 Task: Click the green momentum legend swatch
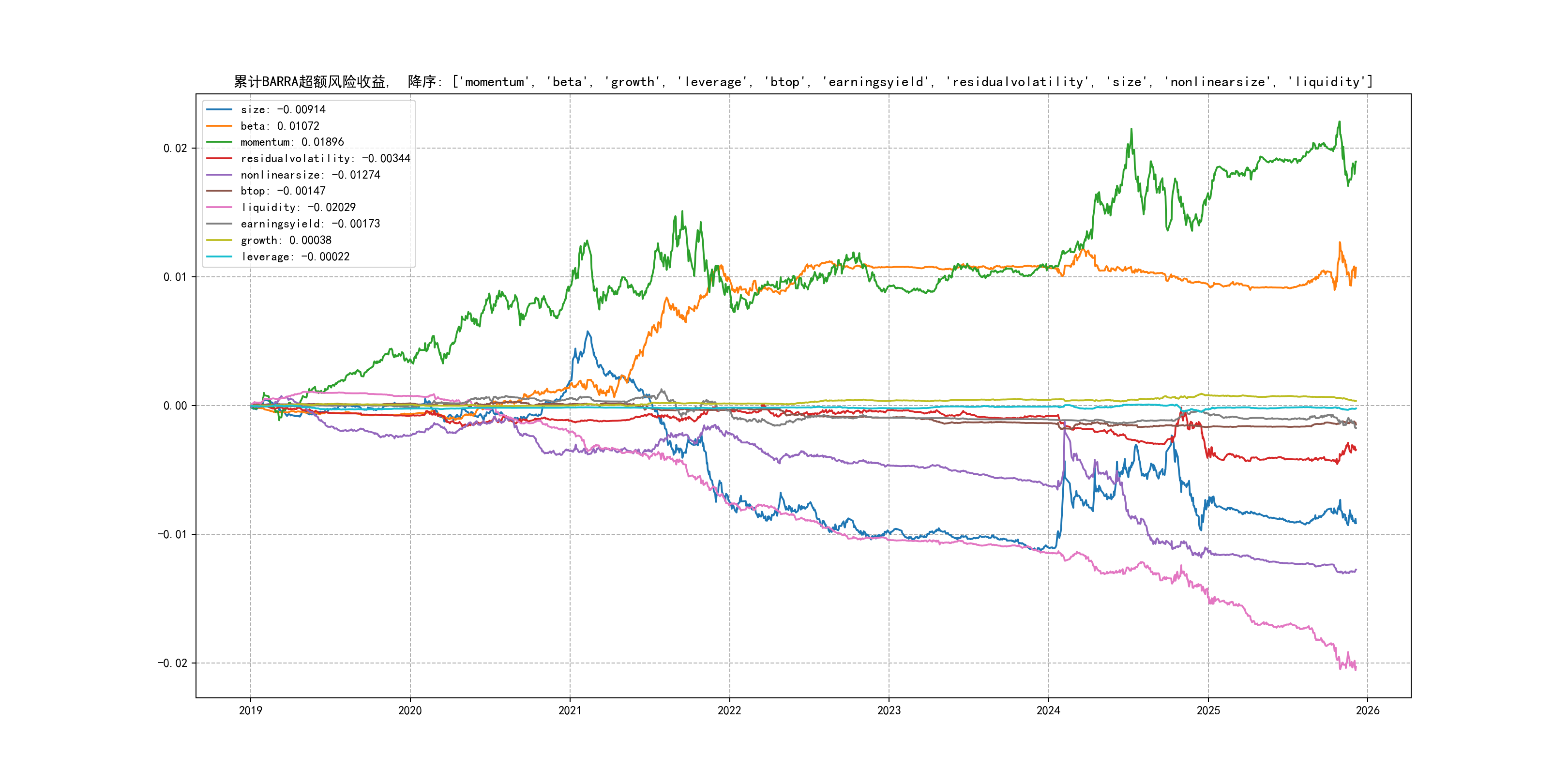219,142
